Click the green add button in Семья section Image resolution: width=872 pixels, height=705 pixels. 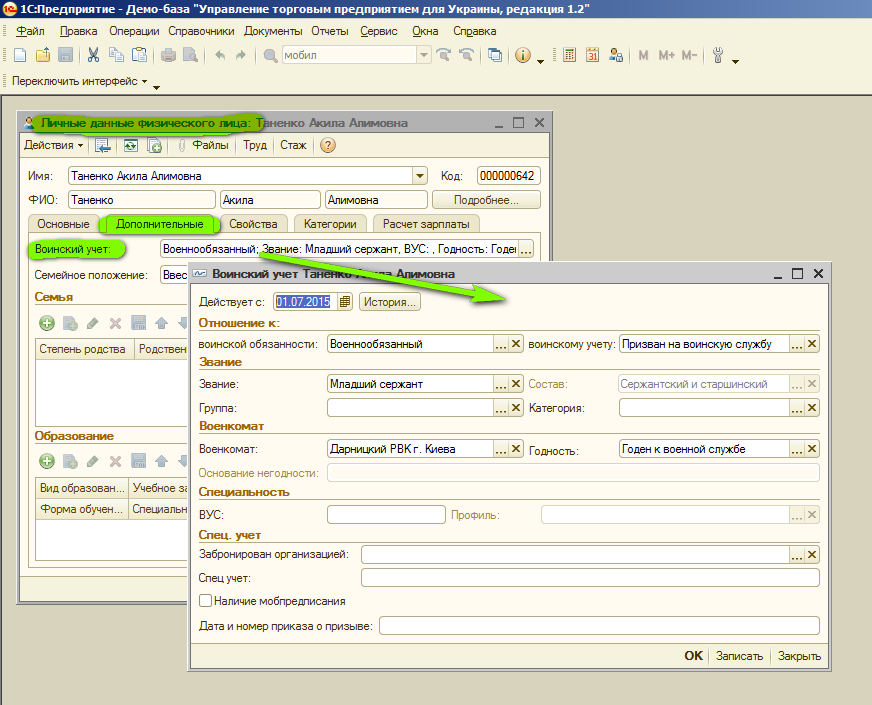47,323
